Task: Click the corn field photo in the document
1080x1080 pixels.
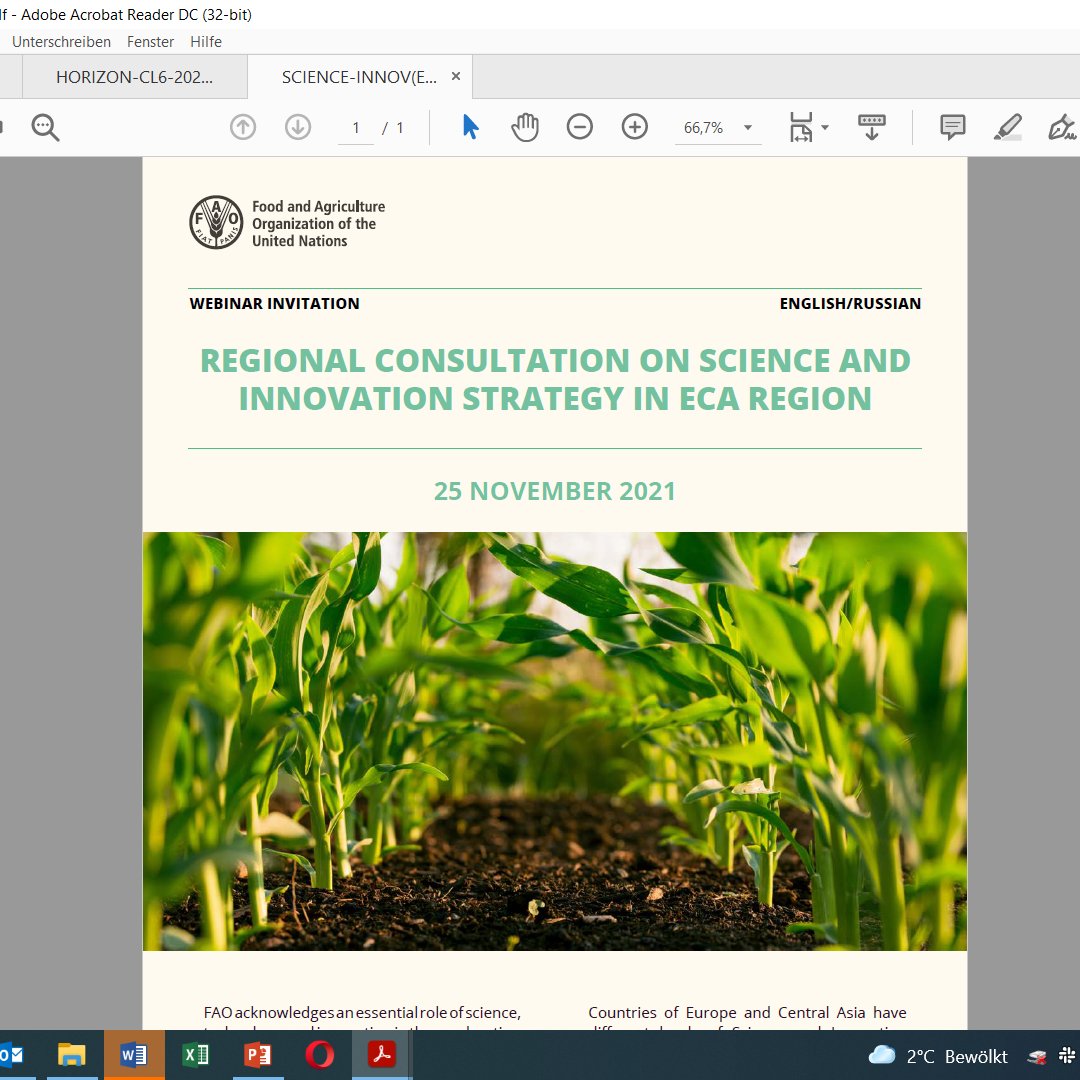Action: [x=554, y=741]
